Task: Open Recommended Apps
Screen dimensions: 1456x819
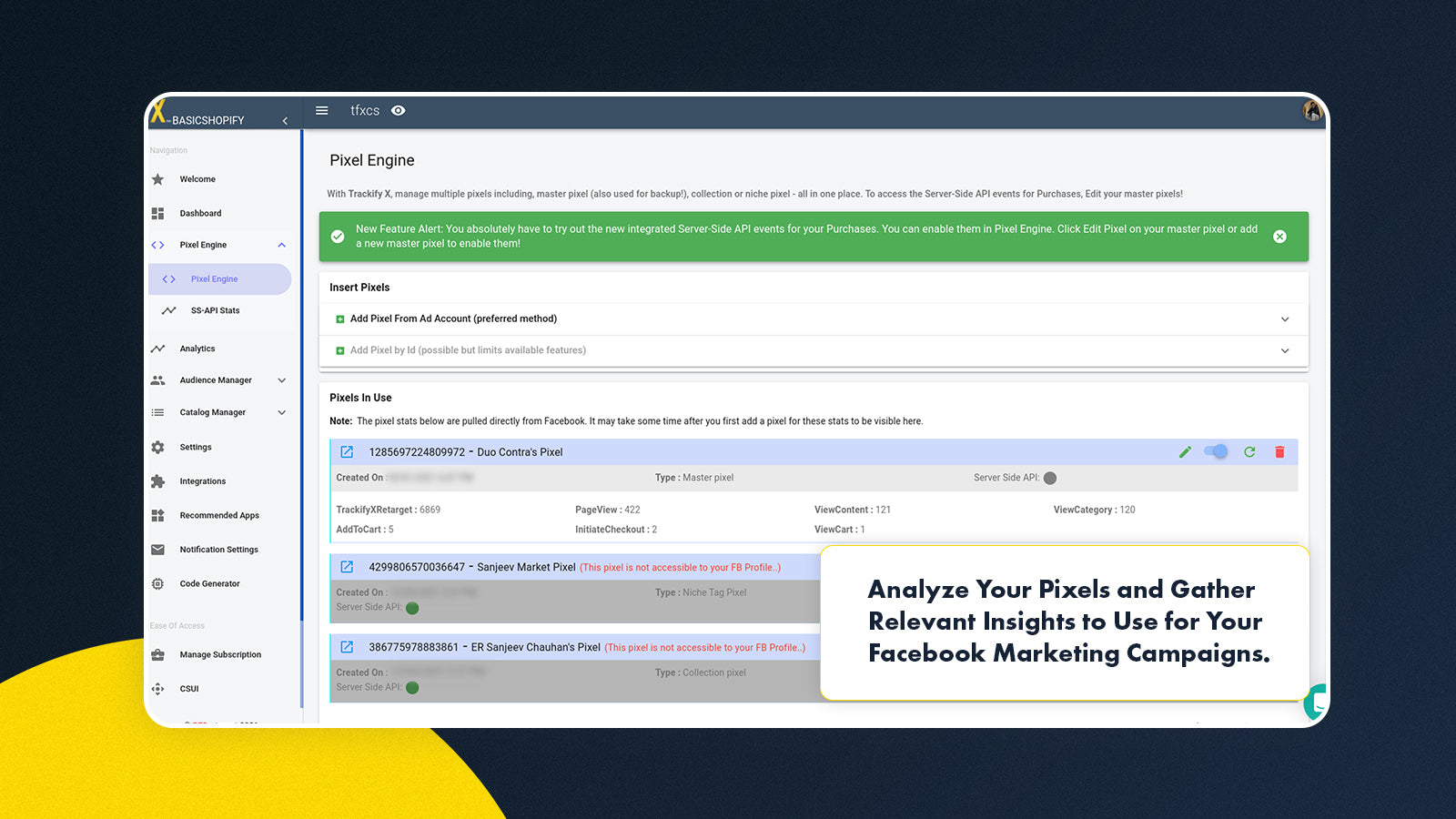Action: [219, 515]
